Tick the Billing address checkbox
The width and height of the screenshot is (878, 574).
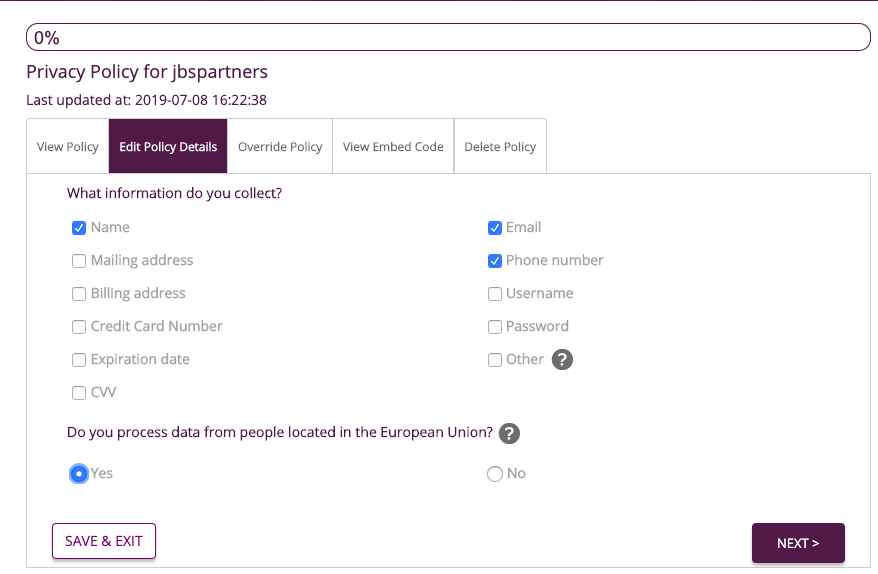(79, 294)
